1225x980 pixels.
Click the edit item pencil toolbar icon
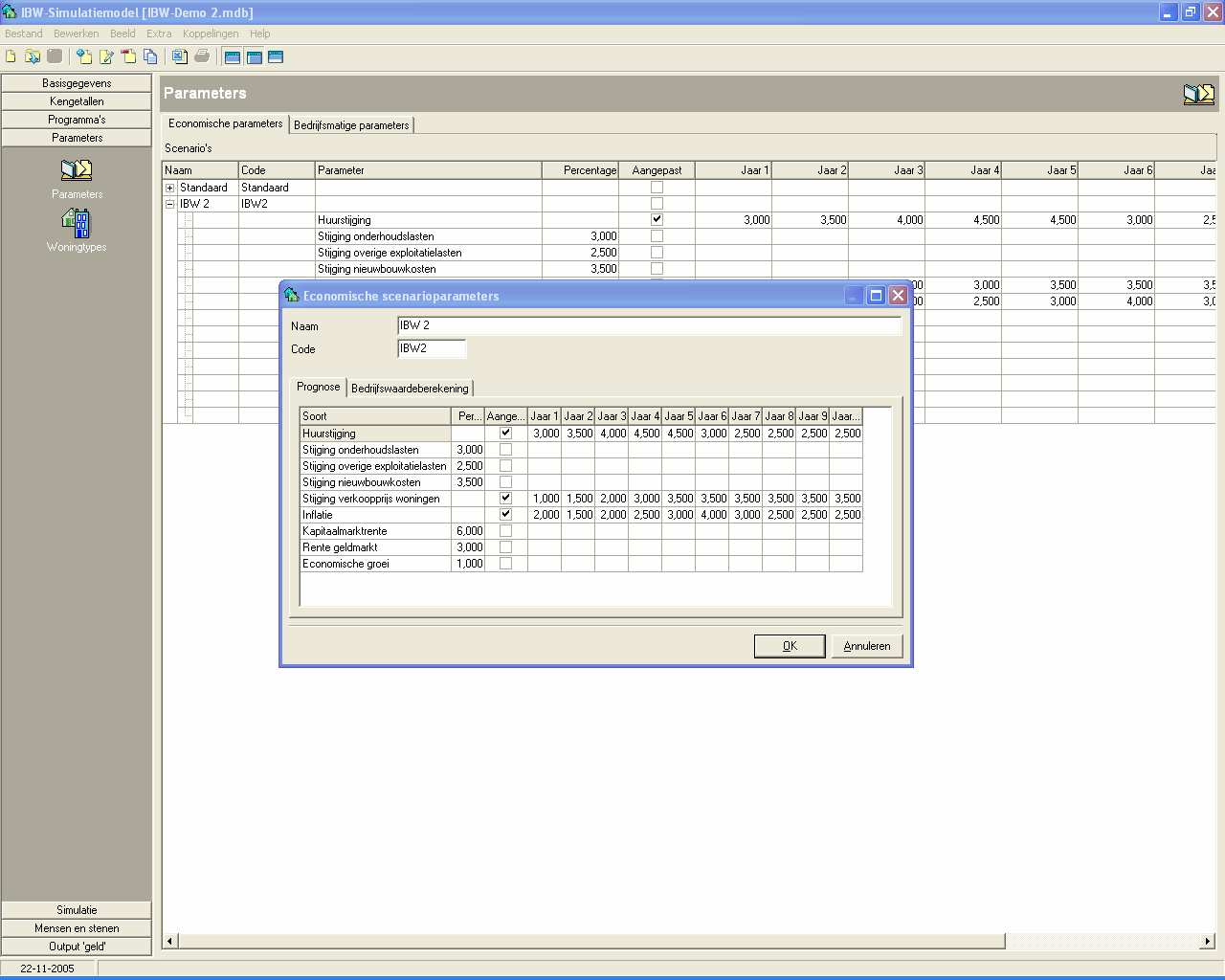tap(106, 56)
